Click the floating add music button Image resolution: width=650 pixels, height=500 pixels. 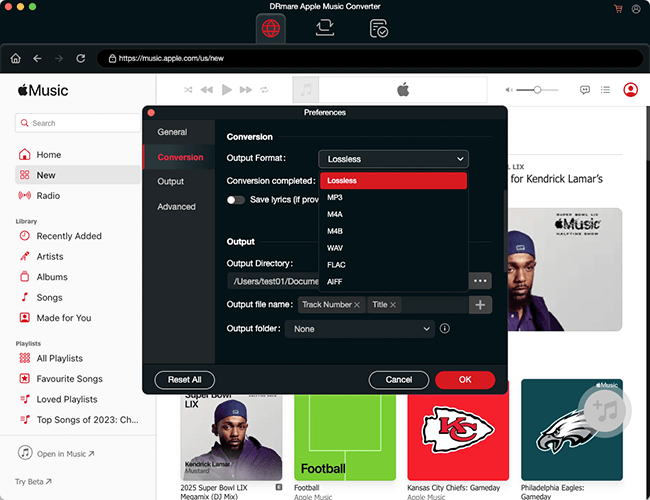[x=605, y=410]
